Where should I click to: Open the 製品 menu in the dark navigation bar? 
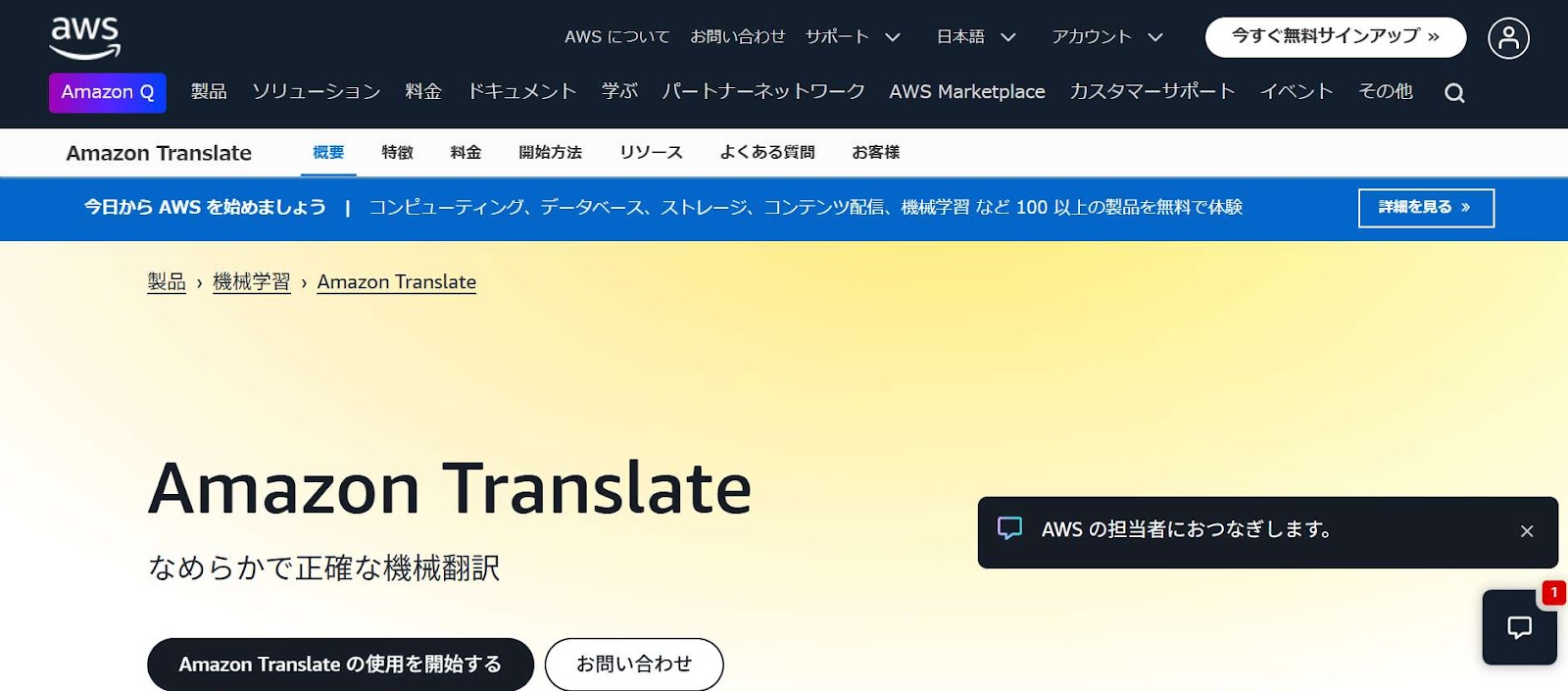pos(209,92)
